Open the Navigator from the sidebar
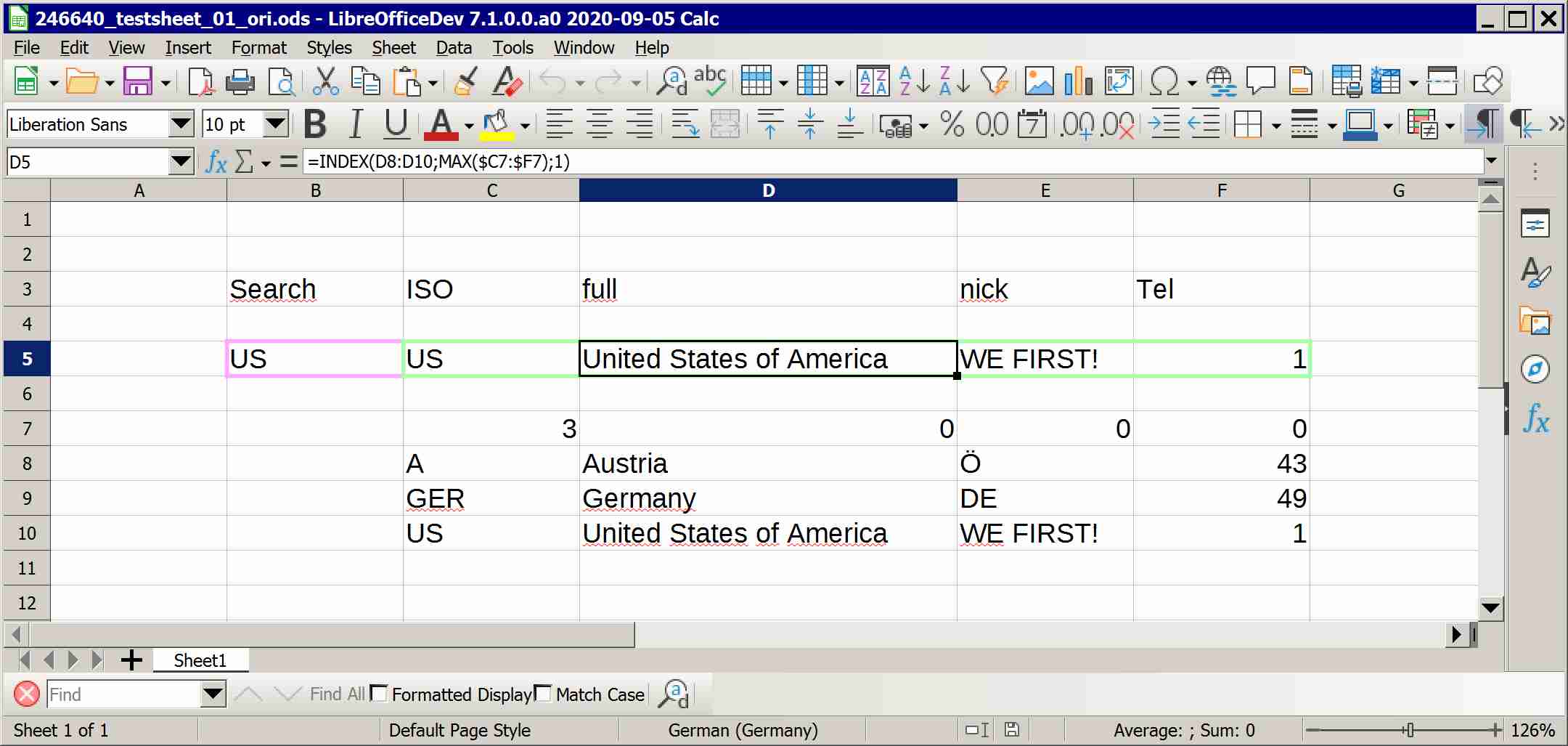This screenshot has height=746, width=1568. pyautogui.click(x=1536, y=368)
